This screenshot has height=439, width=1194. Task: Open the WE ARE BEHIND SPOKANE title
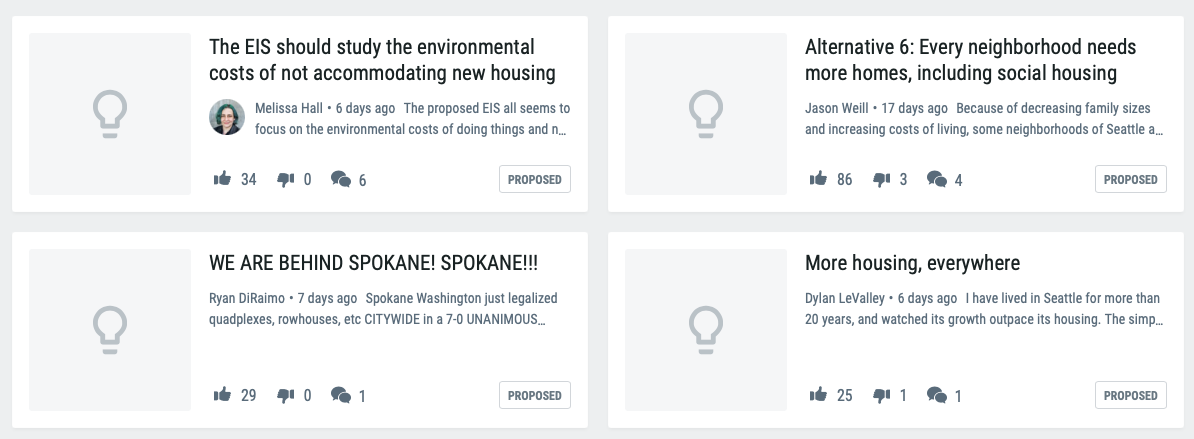(x=373, y=263)
